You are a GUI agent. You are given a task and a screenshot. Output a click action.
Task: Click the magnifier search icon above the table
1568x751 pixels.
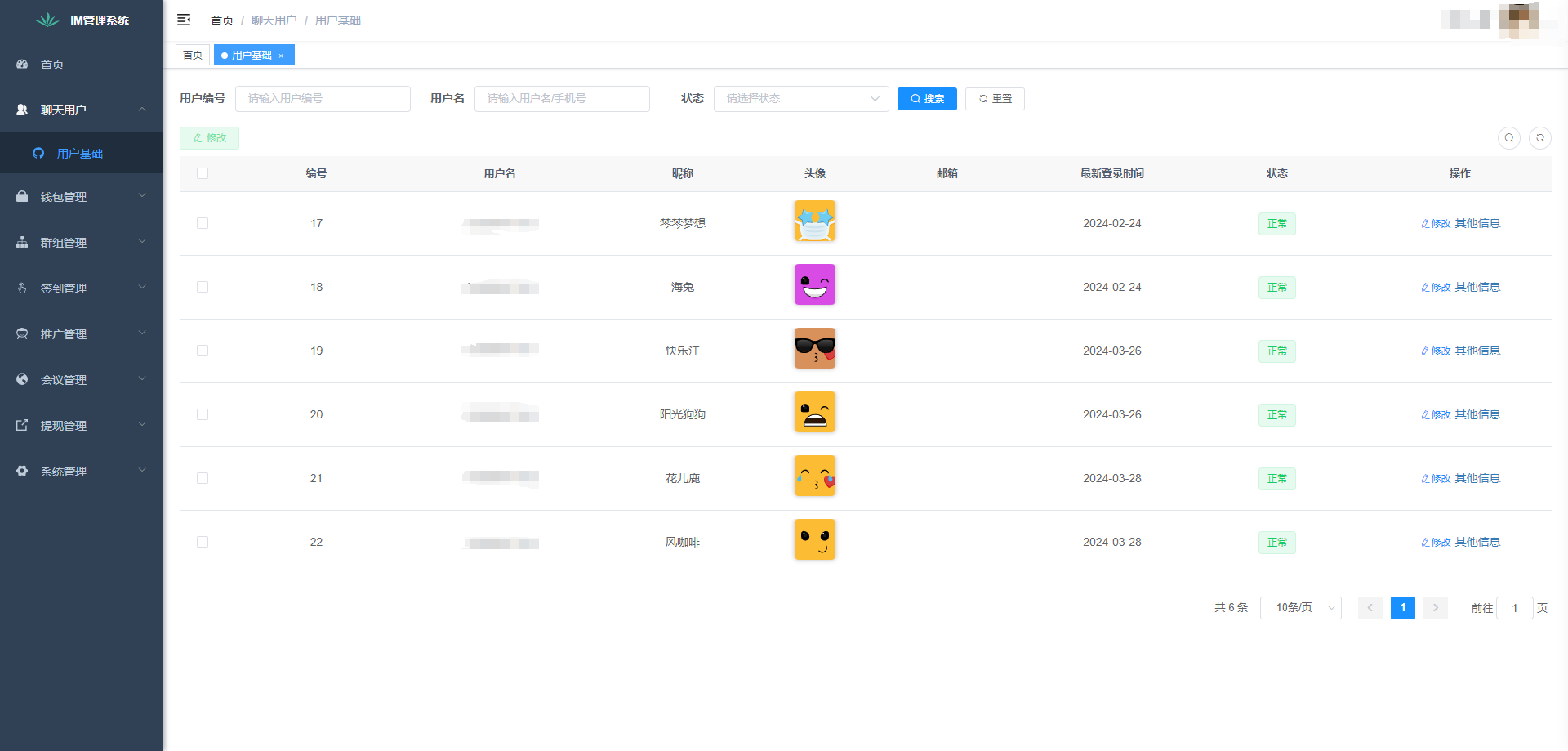1508,138
